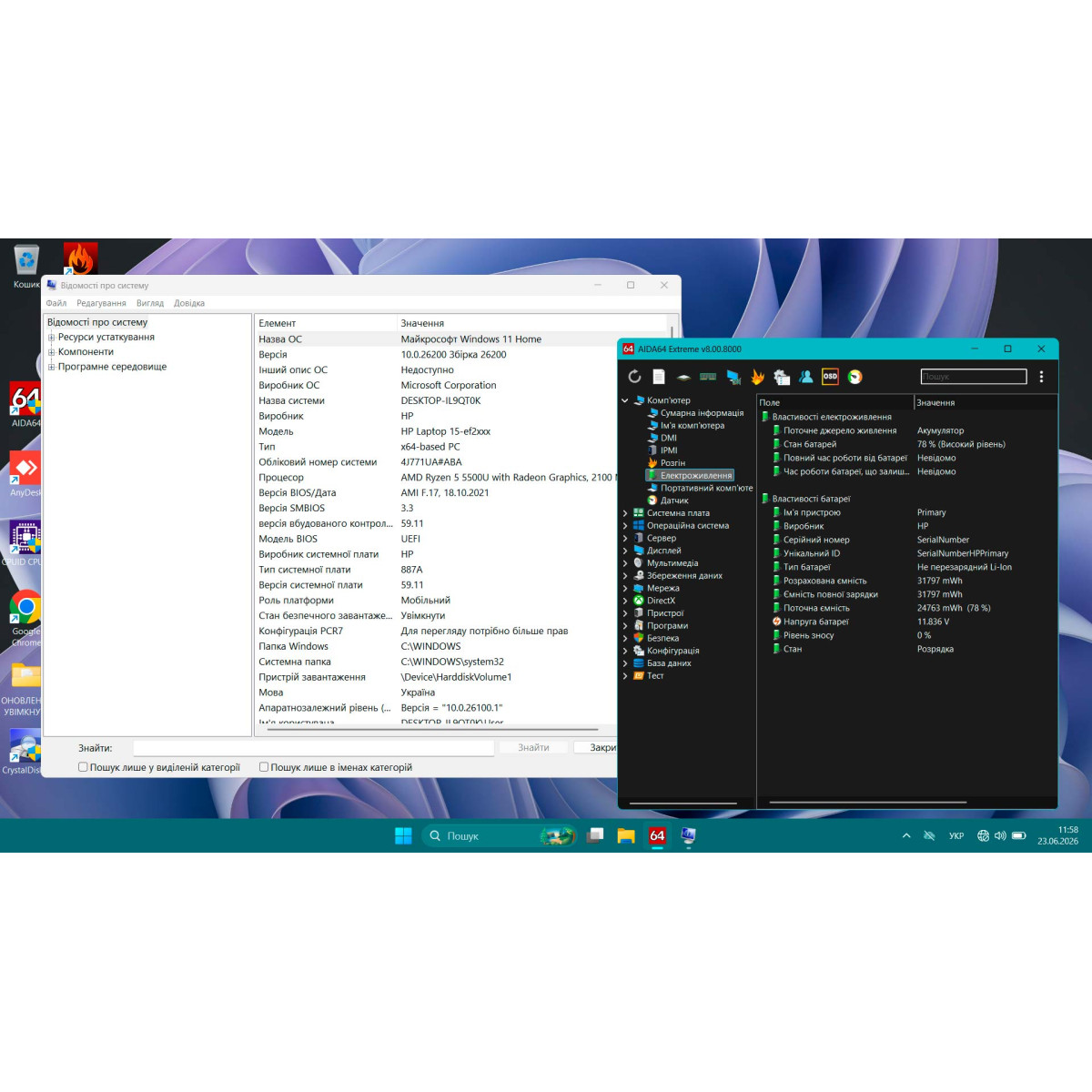Click the Windows taskbar Пошук search box
Image resolution: width=1092 pixels, height=1092 pixels.
pos(500,835)
